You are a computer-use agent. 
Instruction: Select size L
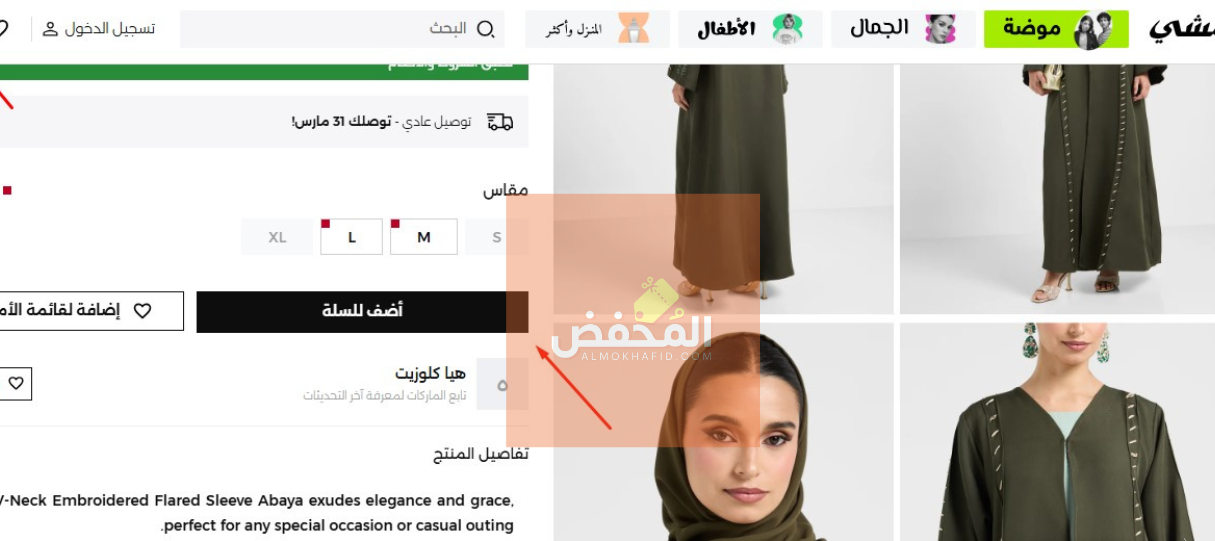(351, 237)
